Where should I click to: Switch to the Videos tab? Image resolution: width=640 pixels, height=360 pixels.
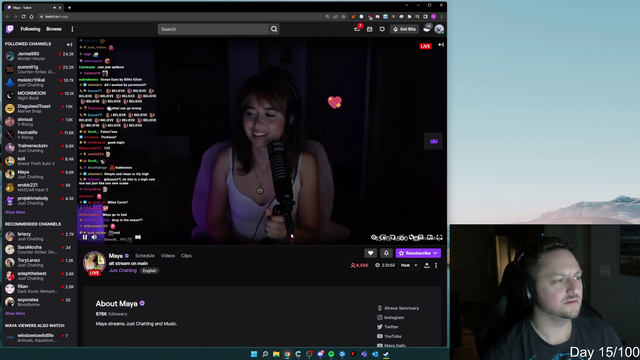point(168,256)
